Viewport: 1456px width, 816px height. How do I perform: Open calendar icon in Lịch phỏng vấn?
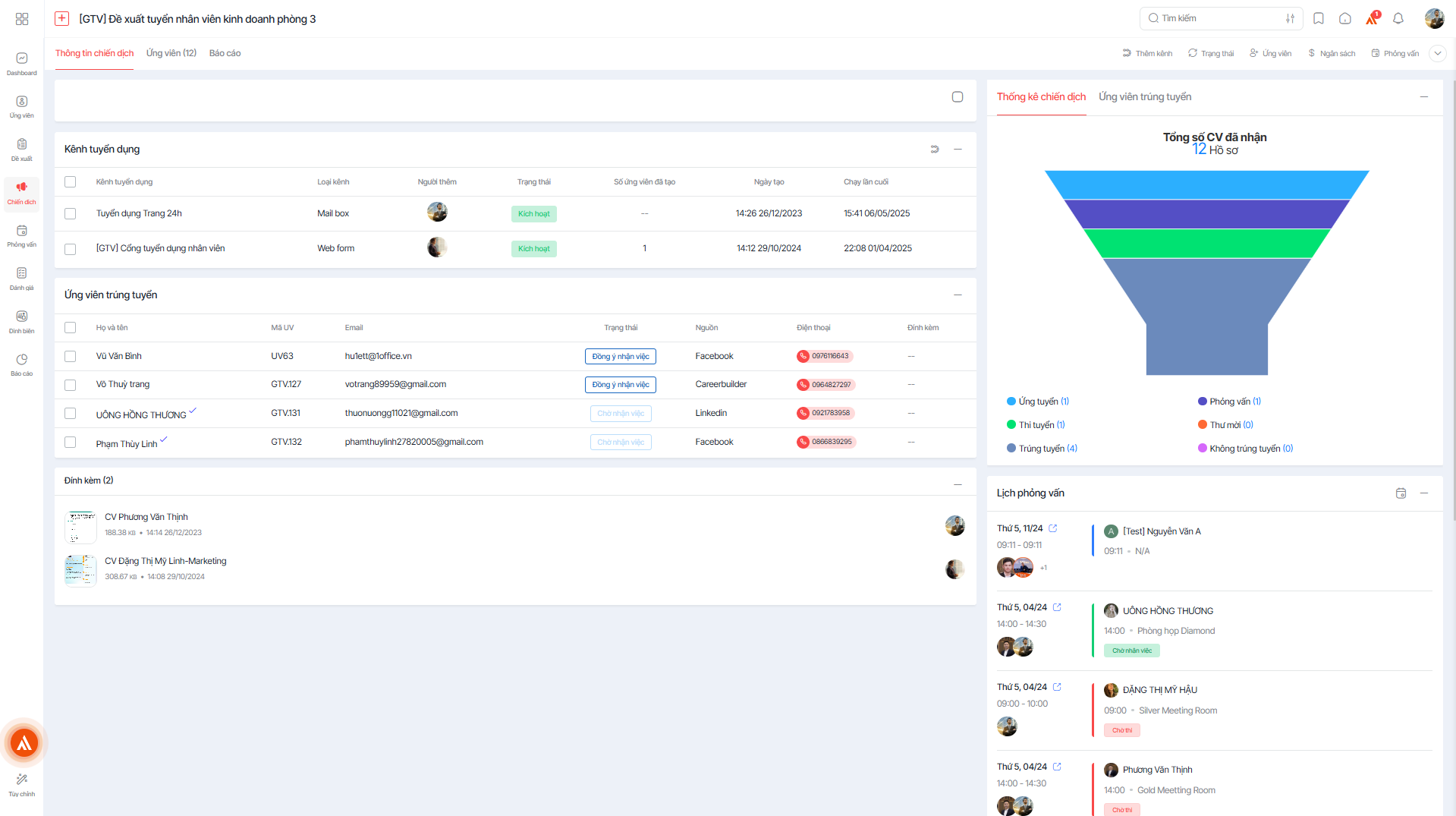1401,493
